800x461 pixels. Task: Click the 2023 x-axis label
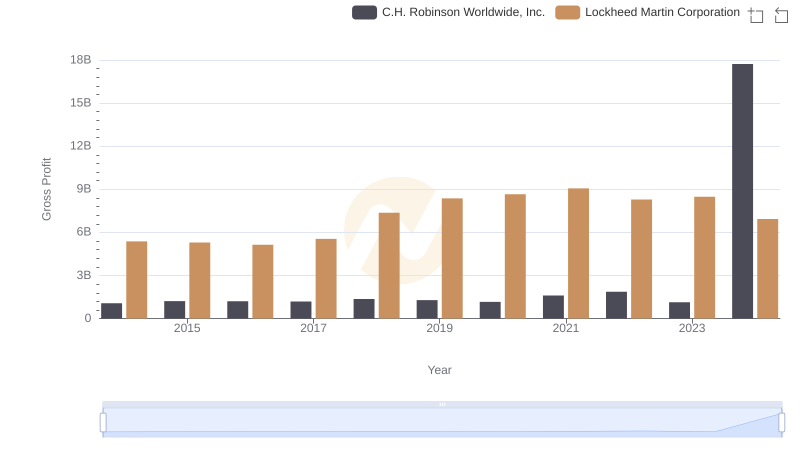[692, 328]
